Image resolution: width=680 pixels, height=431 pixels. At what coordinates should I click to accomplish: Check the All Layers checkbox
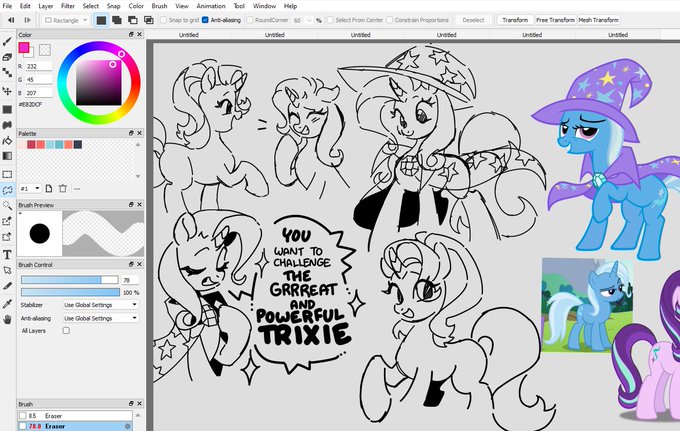tap(66, 330)
